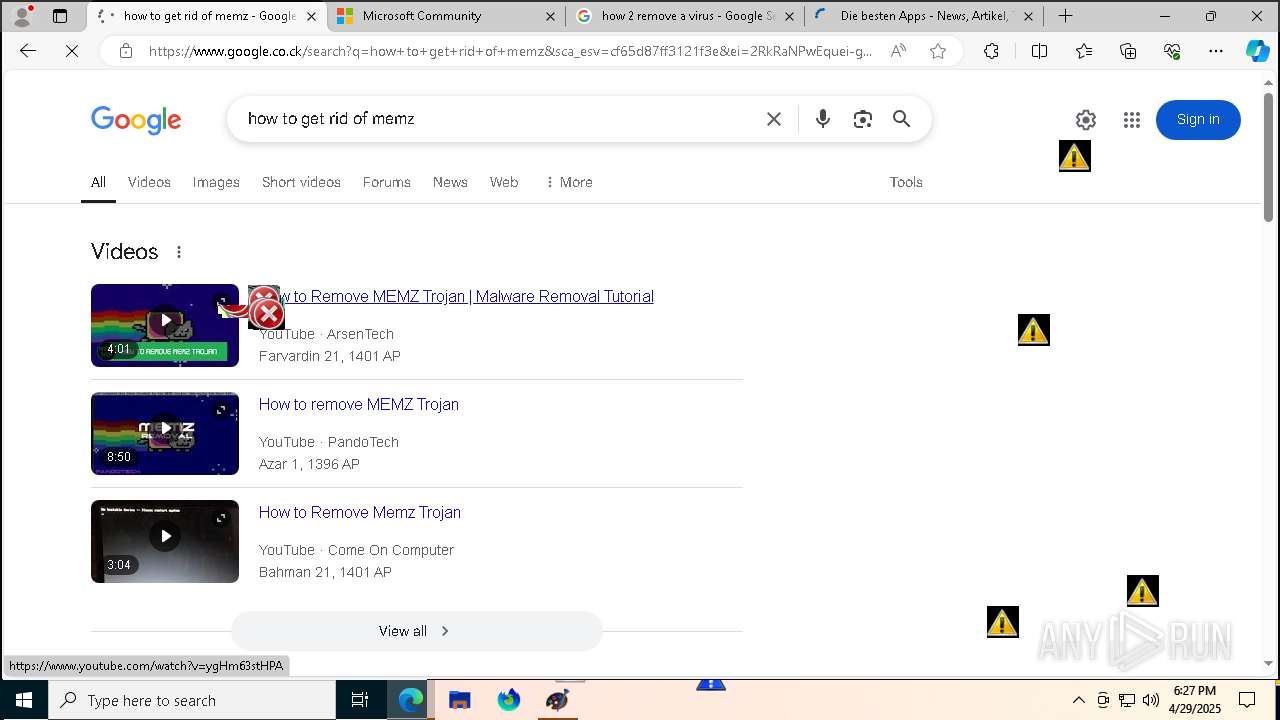Switch to the Web results tab
1280x720 pixels.
pyautogui.click(x=504, y=182)
